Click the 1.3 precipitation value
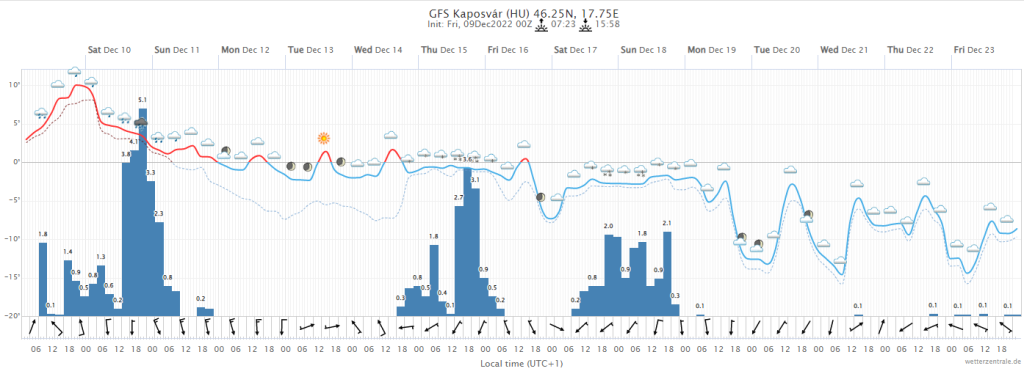 point(101,257)
